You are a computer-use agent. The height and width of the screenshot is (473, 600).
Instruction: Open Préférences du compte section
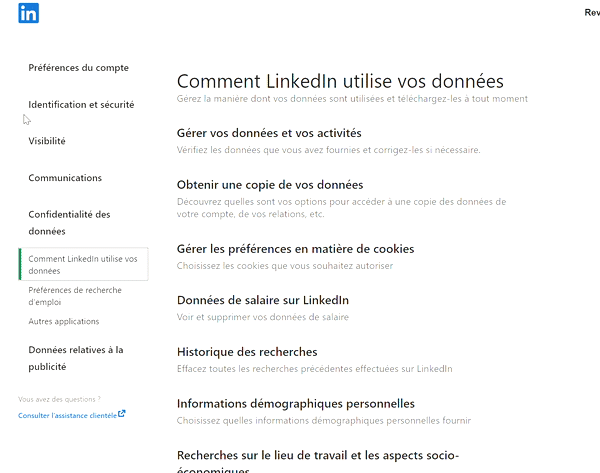pos(78,68)
